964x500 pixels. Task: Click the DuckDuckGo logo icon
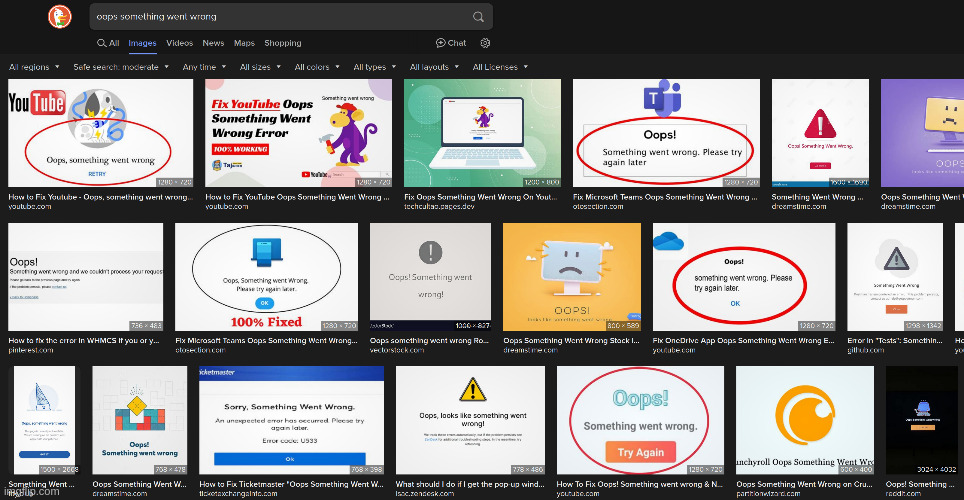point(60,17)
